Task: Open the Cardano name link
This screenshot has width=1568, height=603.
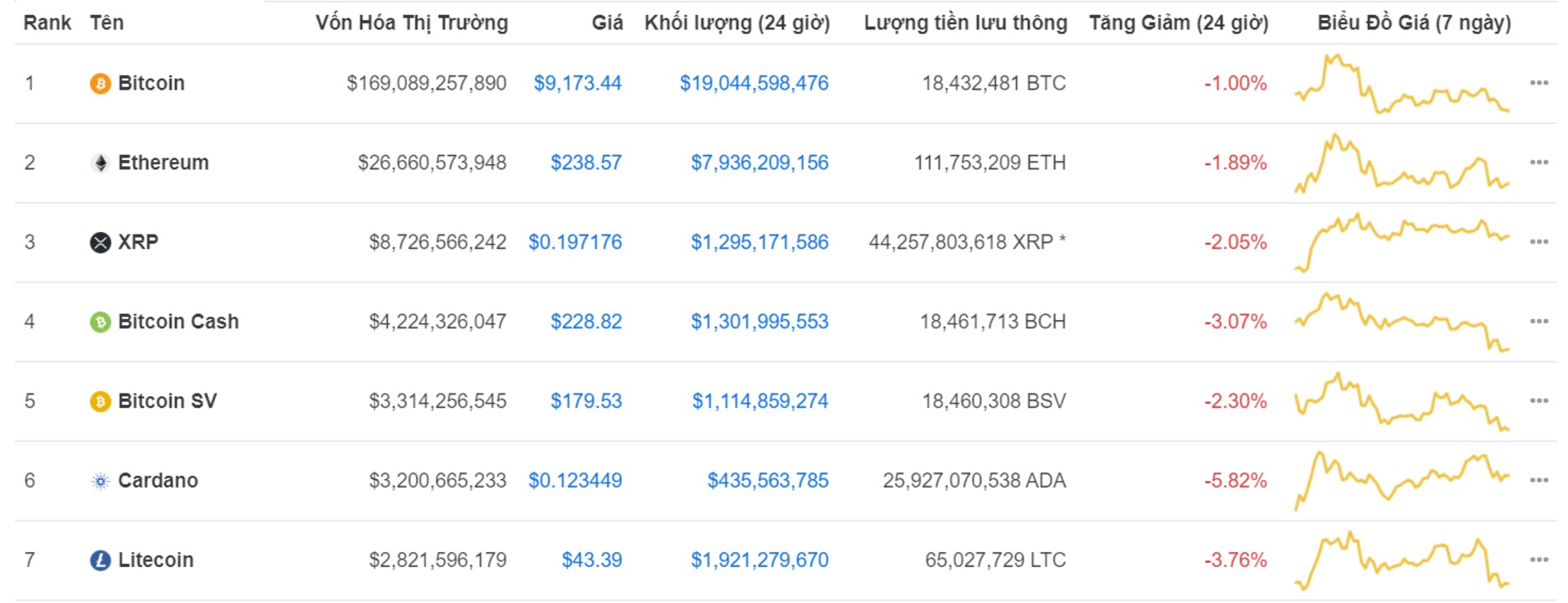Action: [158, 482]
